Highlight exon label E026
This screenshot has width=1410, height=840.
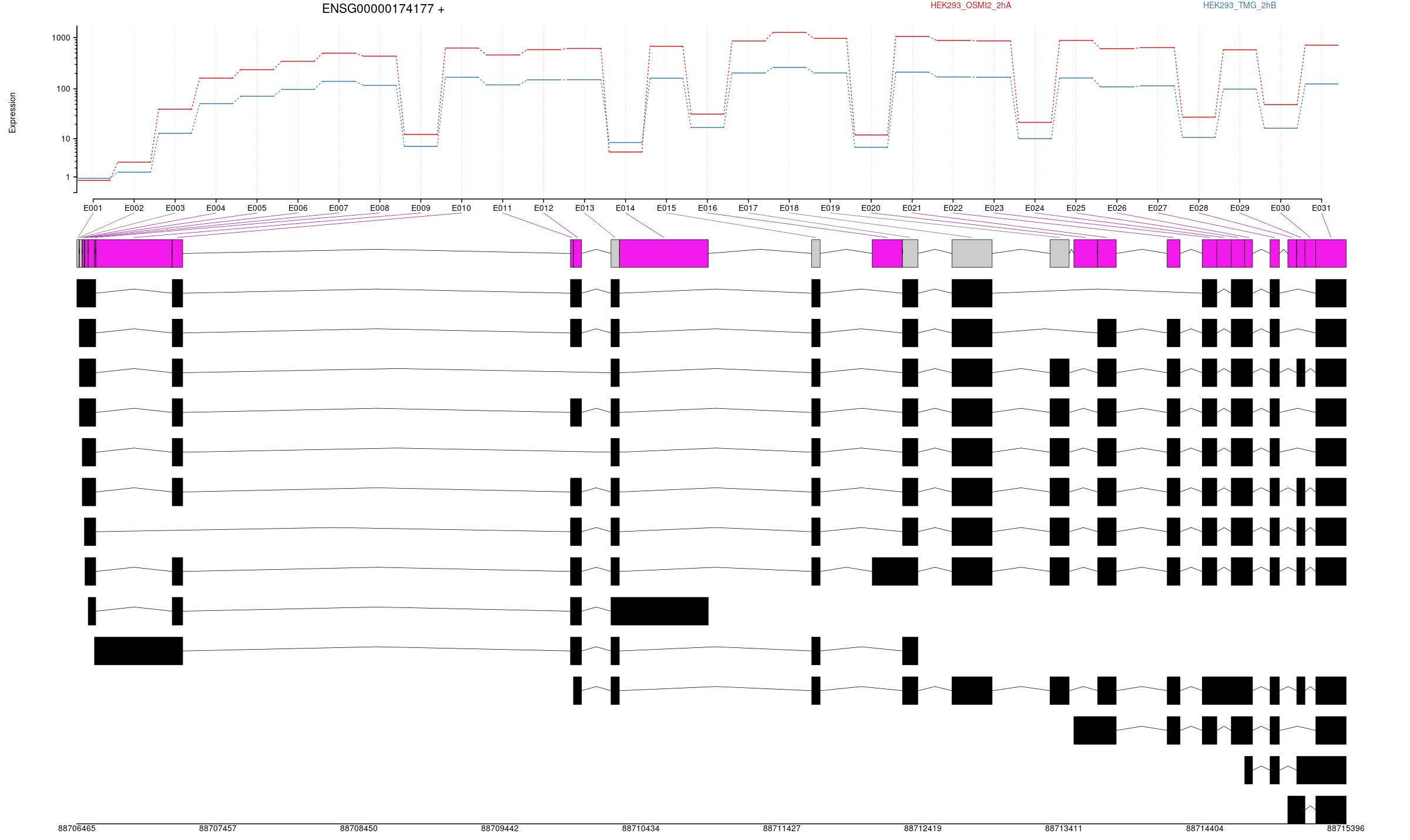coord(1117,208)
